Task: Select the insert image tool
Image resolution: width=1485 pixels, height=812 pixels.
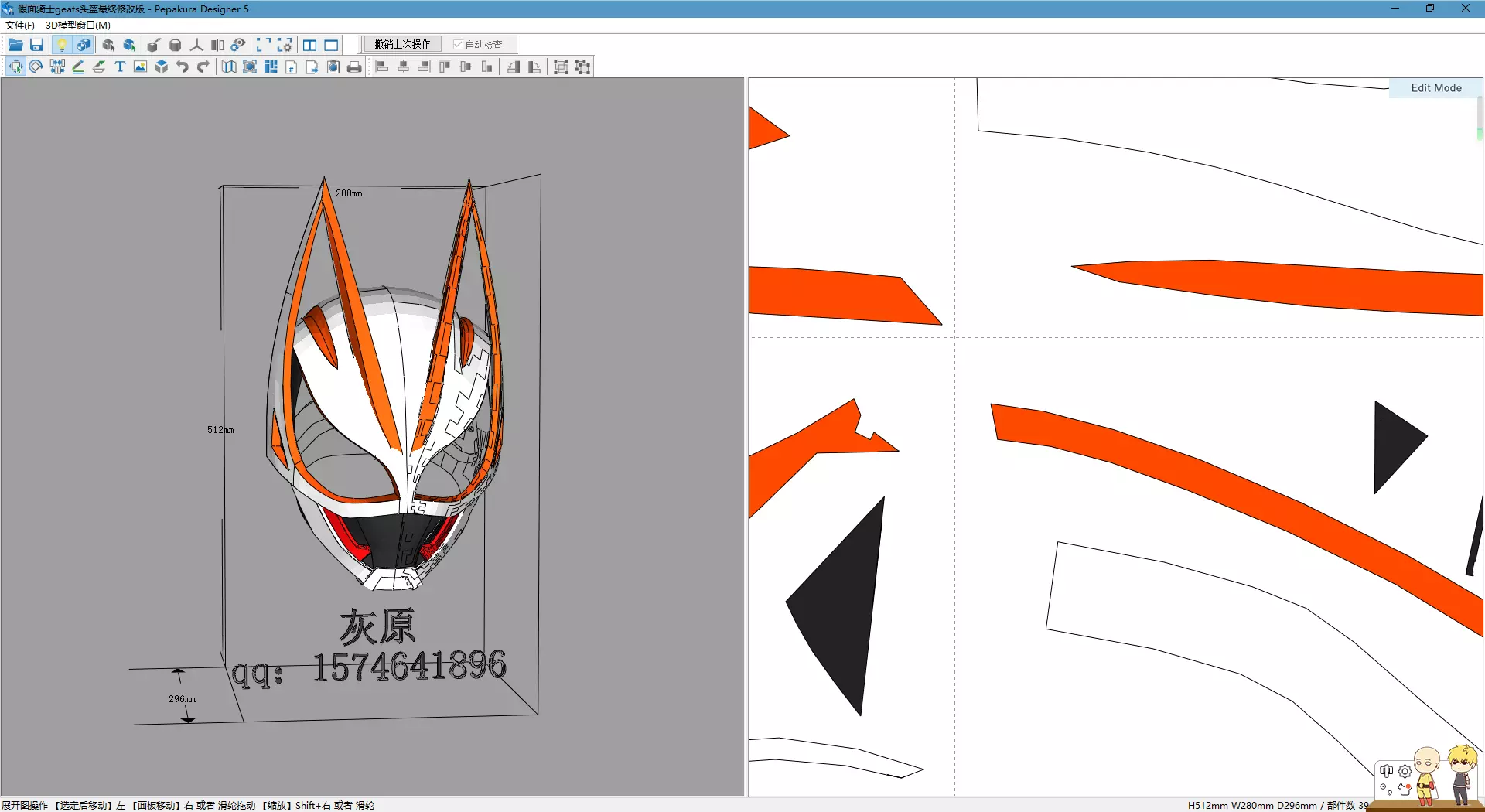Action: coord(141,67)
